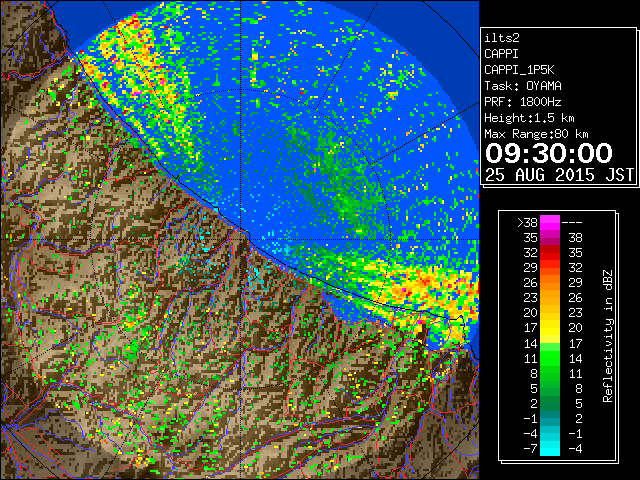
Task: Select the "Height:1.5 km" line
Action: [529, 118]
